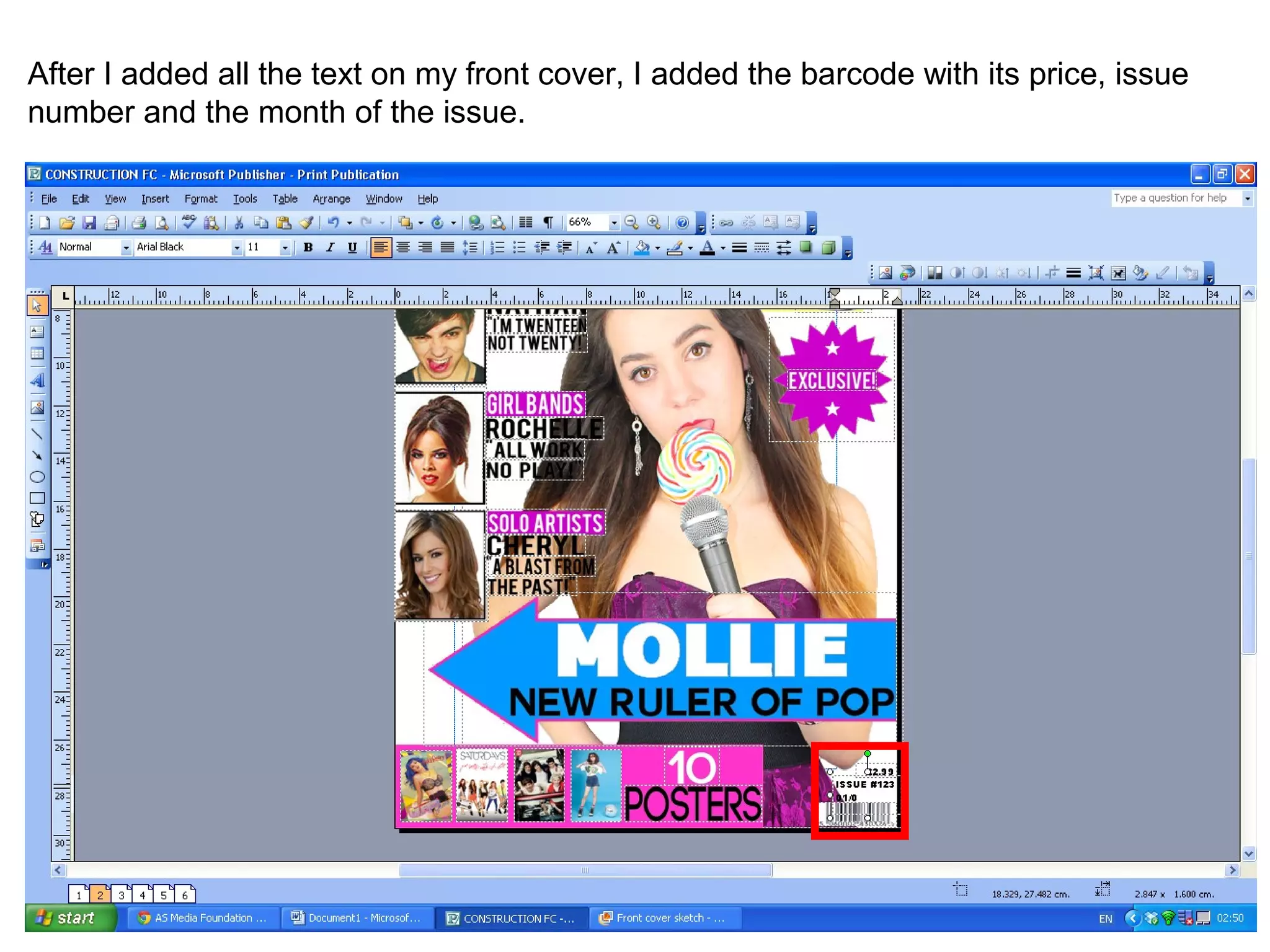Image resolution: width=1270 pixels, height=952 pixels.
Task: Open the 66% zoom level dropdown
Action: (x=614, y=223)
